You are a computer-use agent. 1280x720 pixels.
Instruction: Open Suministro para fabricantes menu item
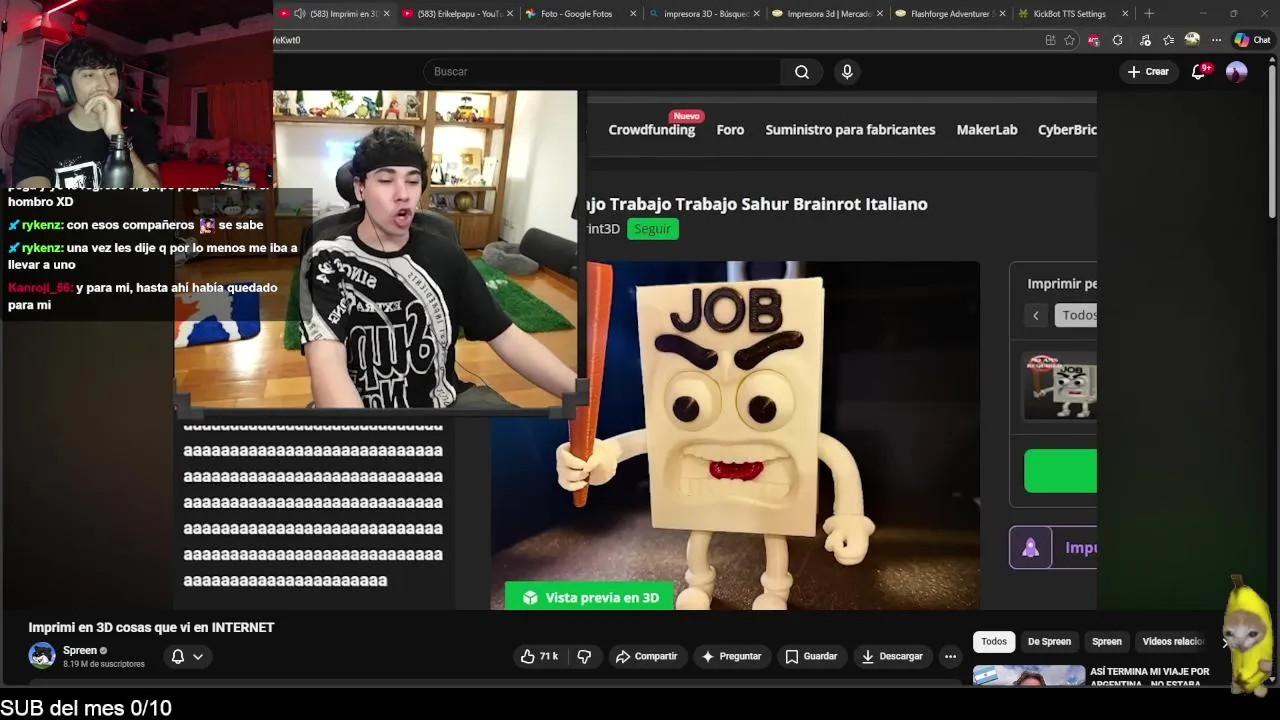point(850,129)
